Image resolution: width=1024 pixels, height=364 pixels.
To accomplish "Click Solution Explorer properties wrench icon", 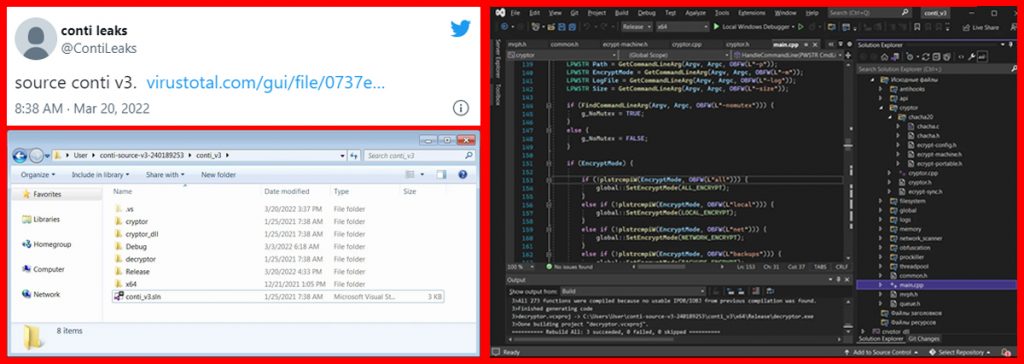I will tap(972, 57).
